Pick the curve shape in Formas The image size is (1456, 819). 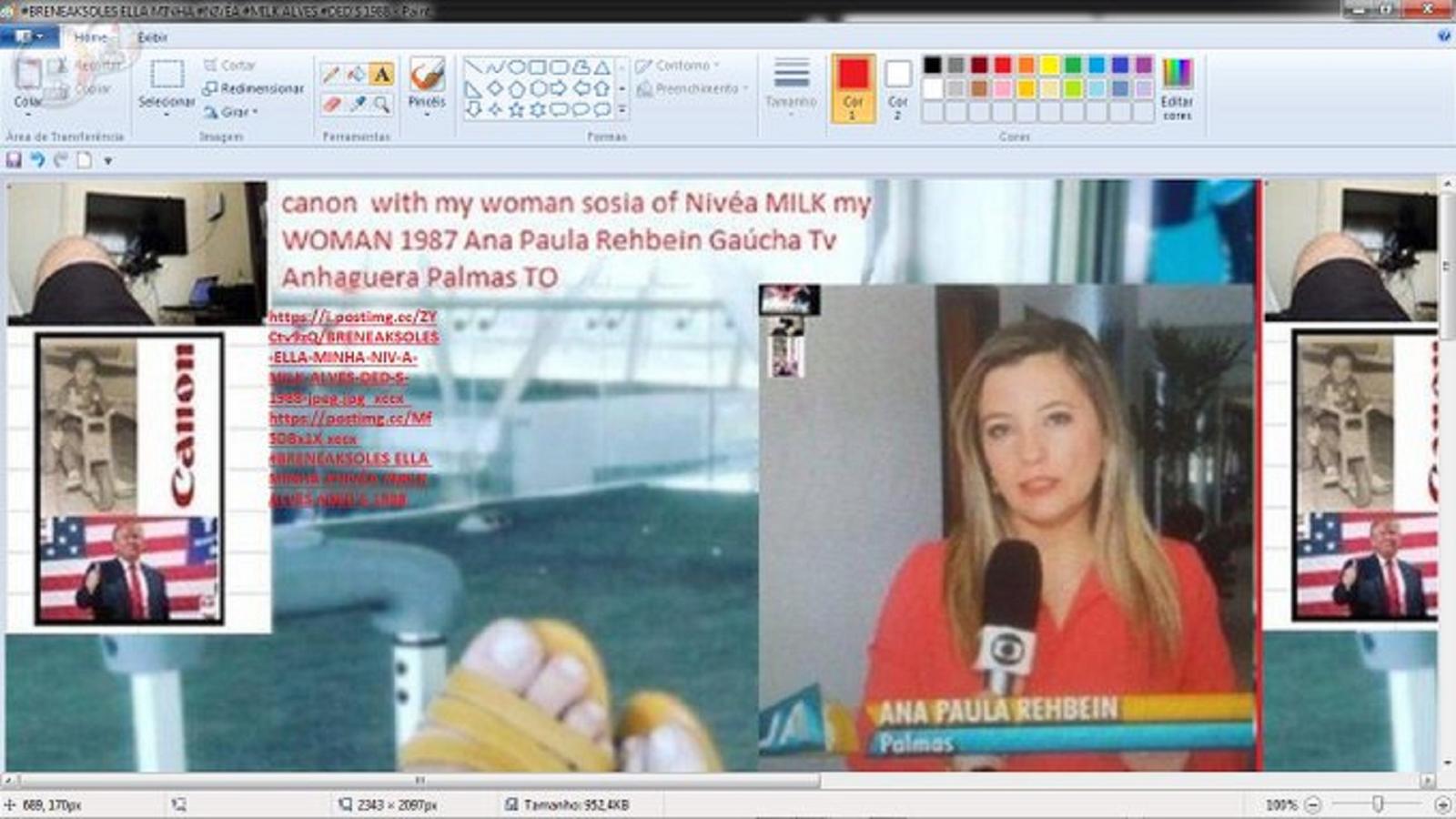pos(495,67)
